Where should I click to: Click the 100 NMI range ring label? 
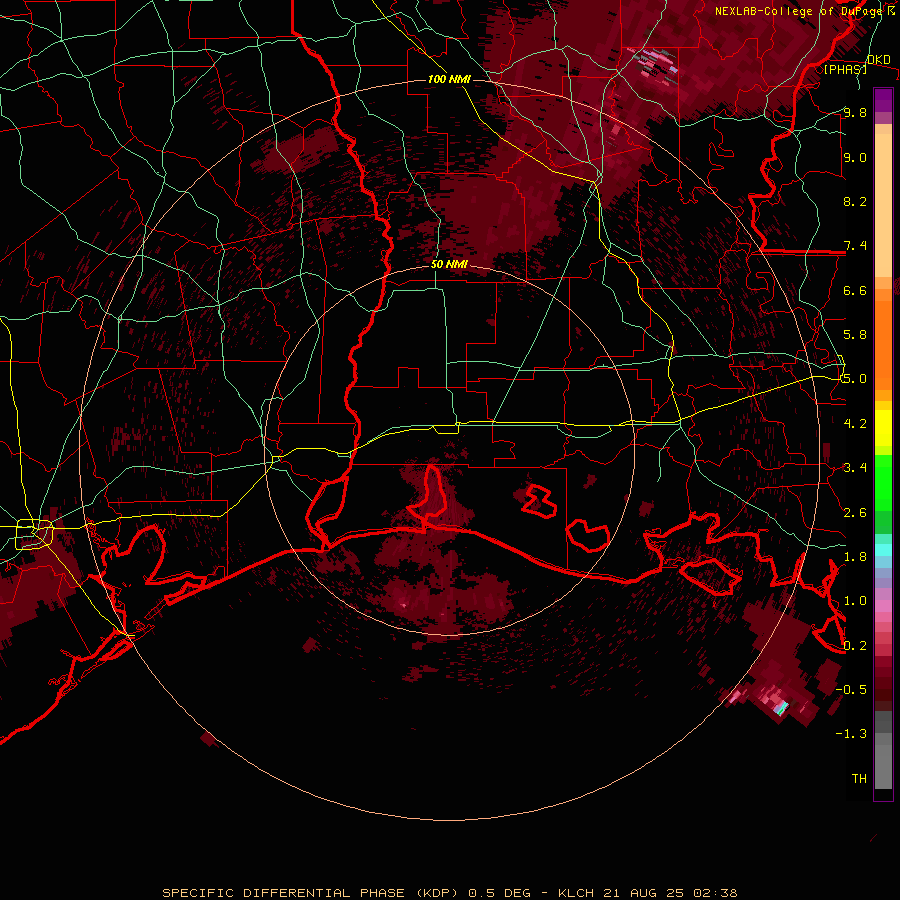click(x=449, y=79)
